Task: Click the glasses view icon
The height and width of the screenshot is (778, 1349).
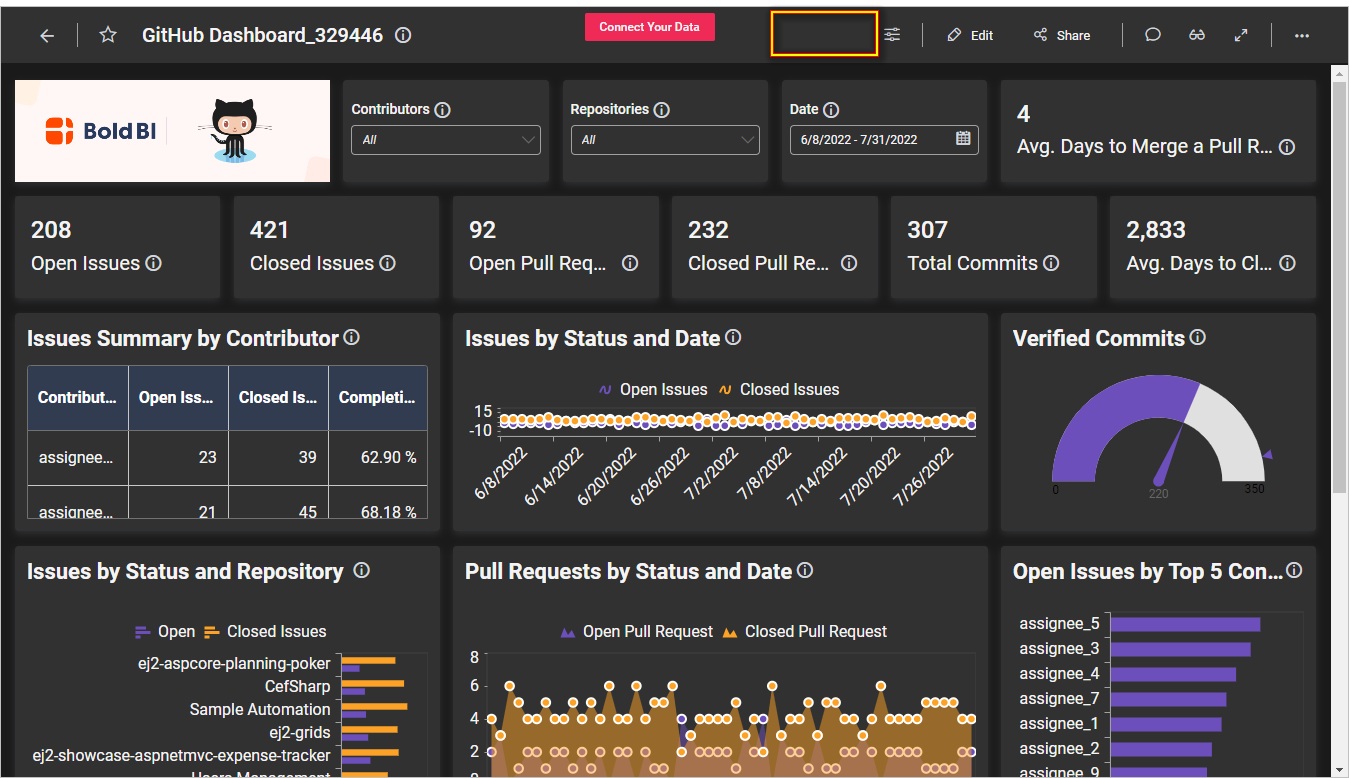Action: [1197, 35]
